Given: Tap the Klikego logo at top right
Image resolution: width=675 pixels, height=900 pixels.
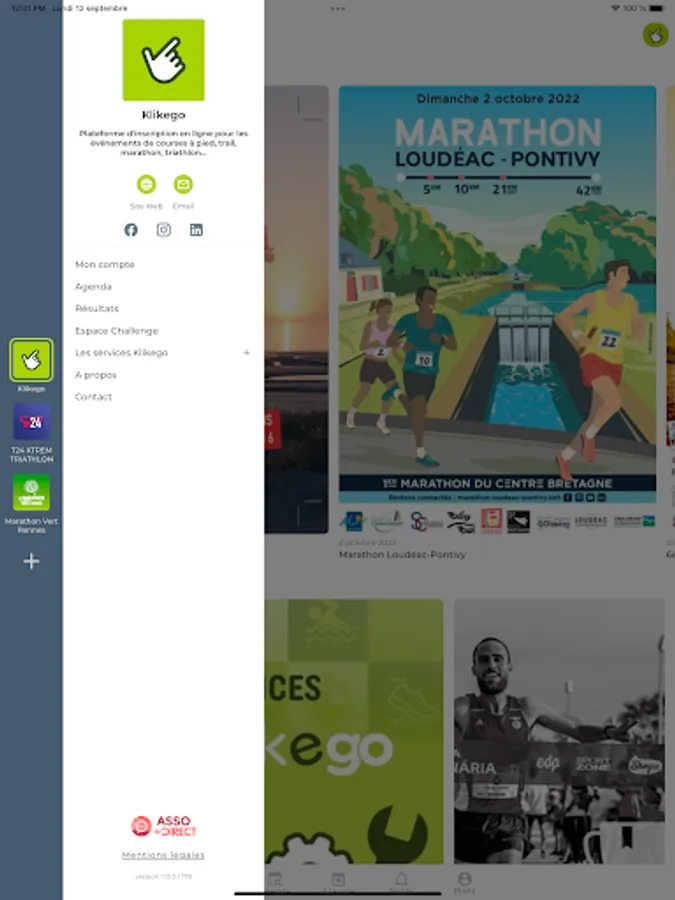Looking at the screenshot, I should 655,35.
